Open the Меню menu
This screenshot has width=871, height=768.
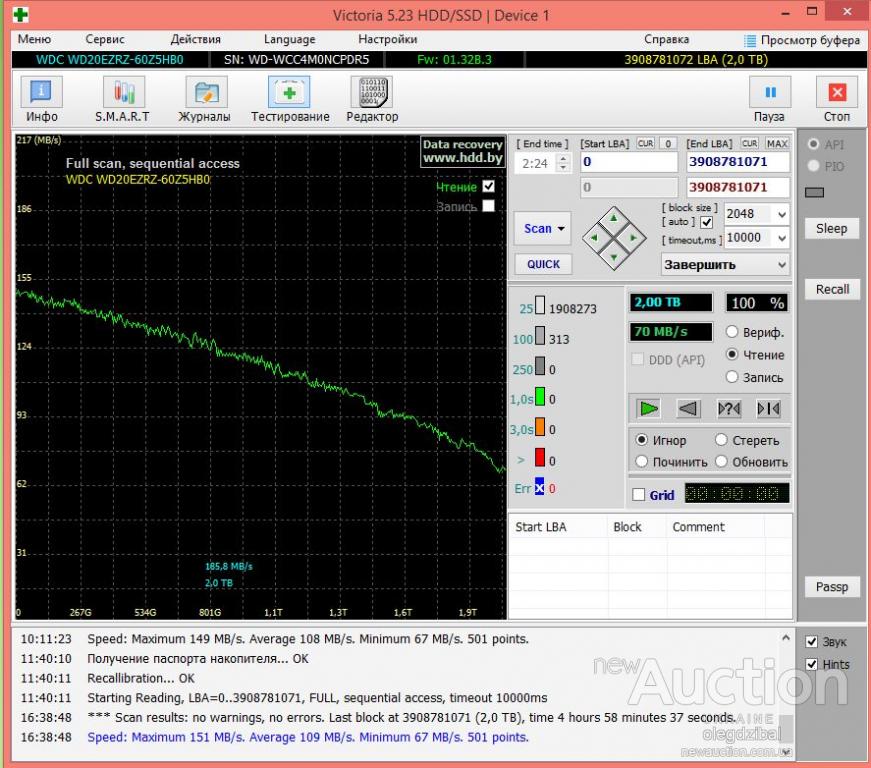[34, 39]
